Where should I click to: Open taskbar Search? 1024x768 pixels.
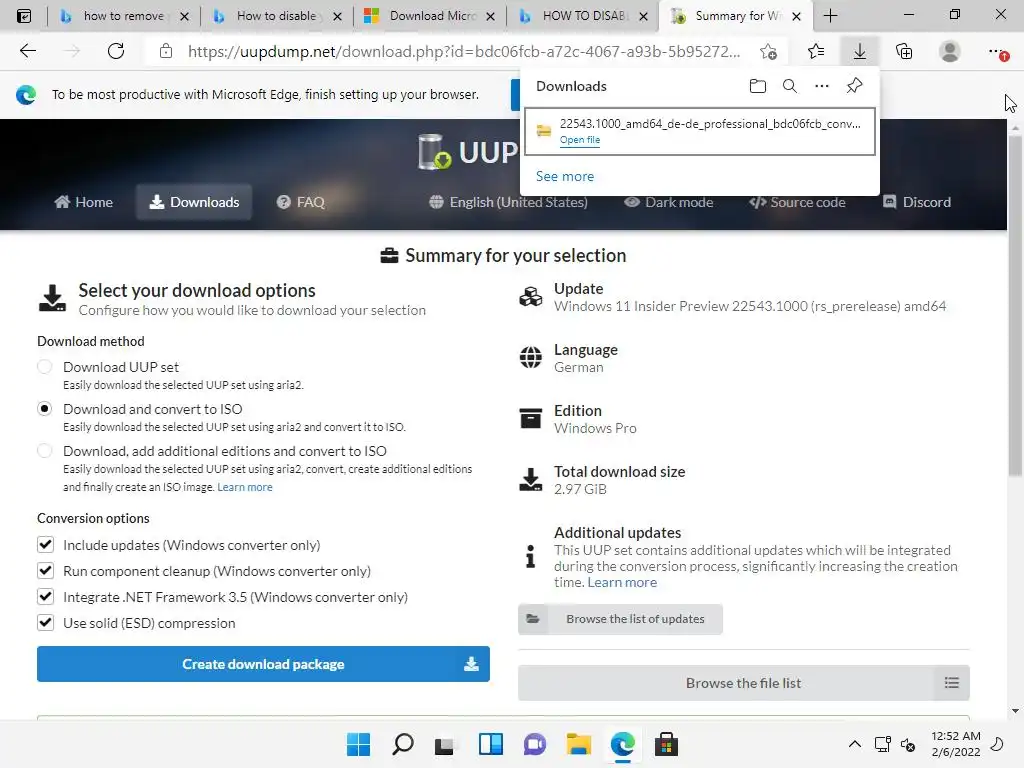click(403, 744)
